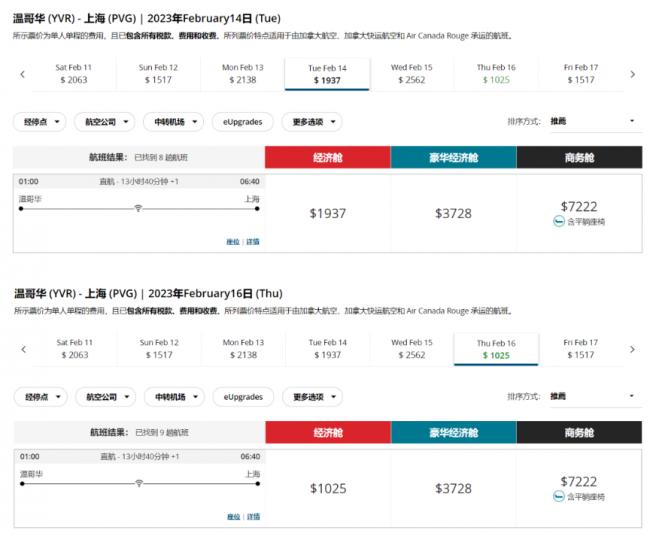Open 经停点 stops filter in Feb 16 section

[x=41, y=397]
